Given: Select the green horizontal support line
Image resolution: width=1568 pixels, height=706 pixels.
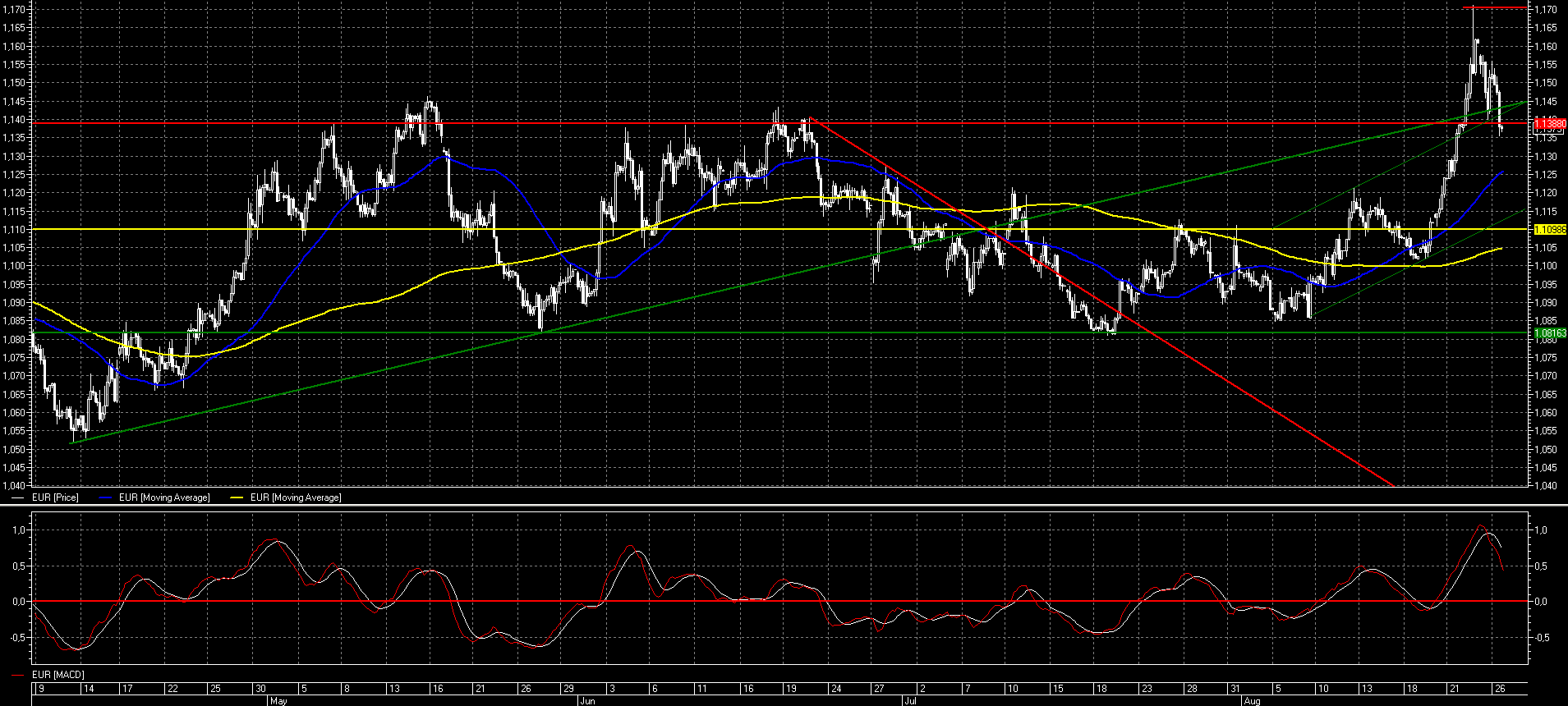Looking at the screenshot, I should (821, 332).
